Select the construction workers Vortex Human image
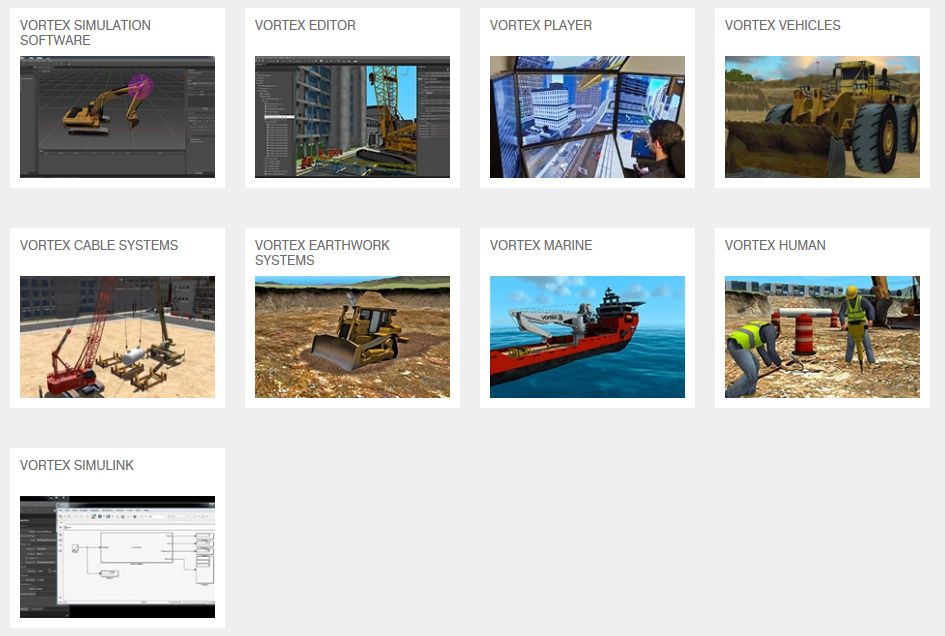 [823, 337]
